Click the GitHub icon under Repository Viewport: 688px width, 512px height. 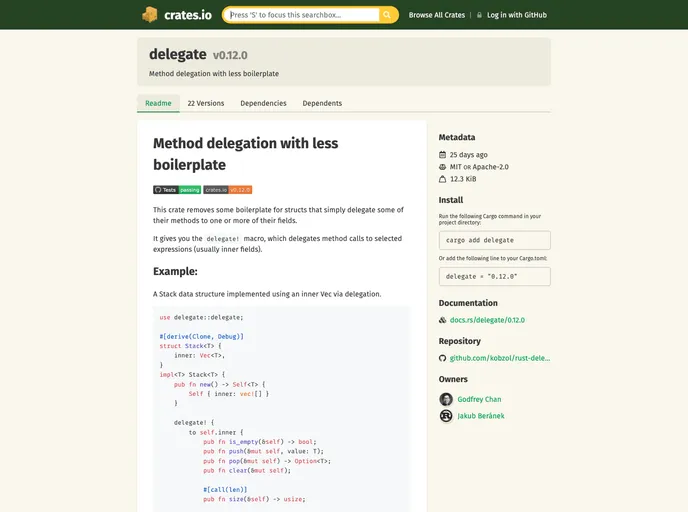[x=442, y=358]
